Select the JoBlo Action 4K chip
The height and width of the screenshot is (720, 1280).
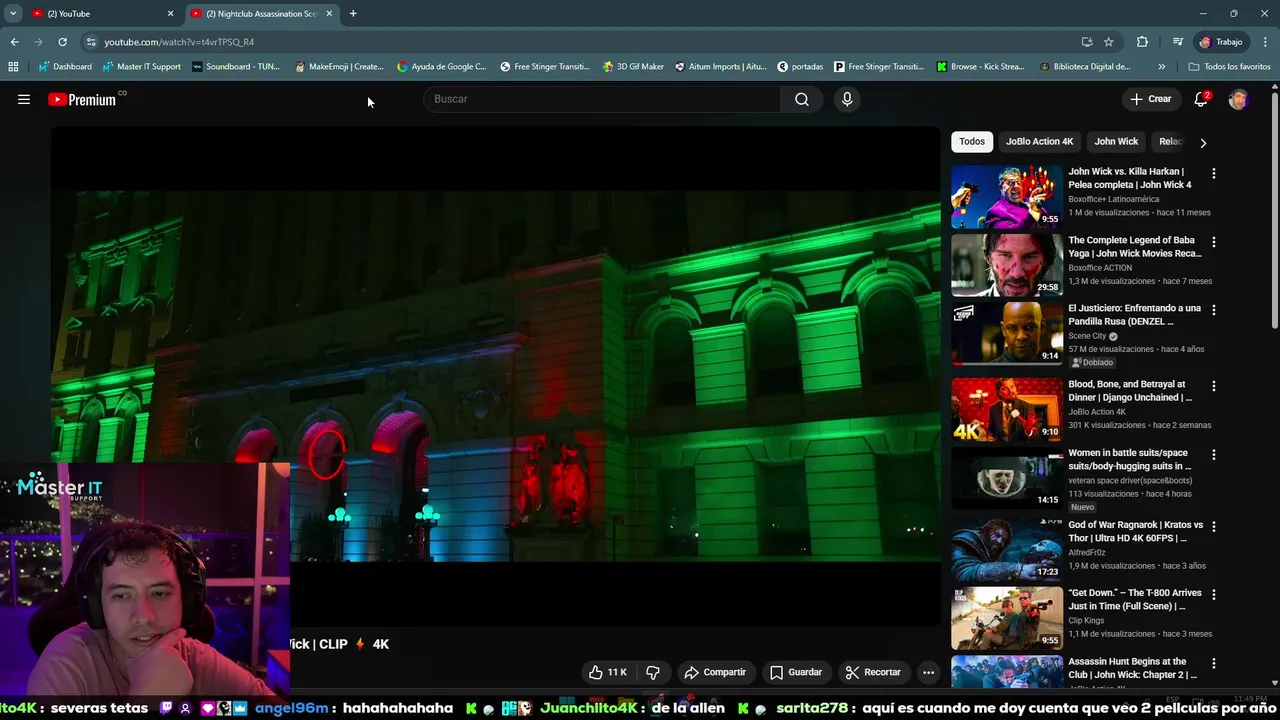1039,142
